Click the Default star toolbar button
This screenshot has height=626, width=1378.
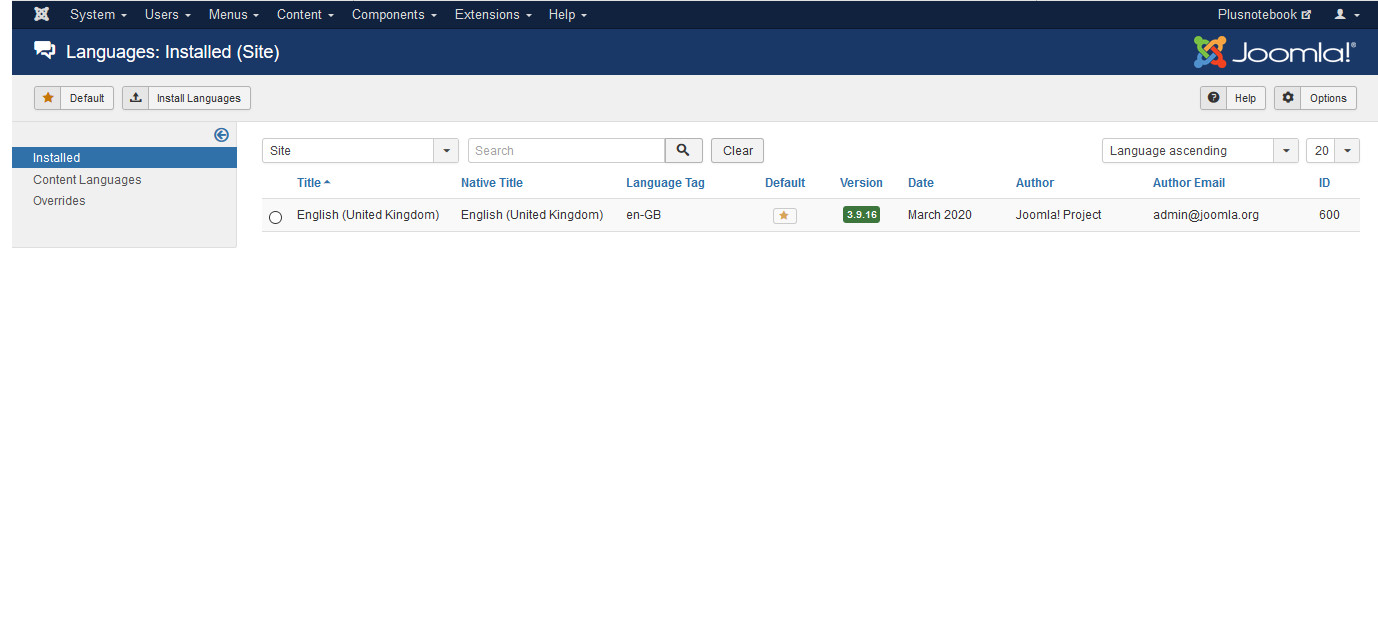pyautogui.click(x=74, y=98)
